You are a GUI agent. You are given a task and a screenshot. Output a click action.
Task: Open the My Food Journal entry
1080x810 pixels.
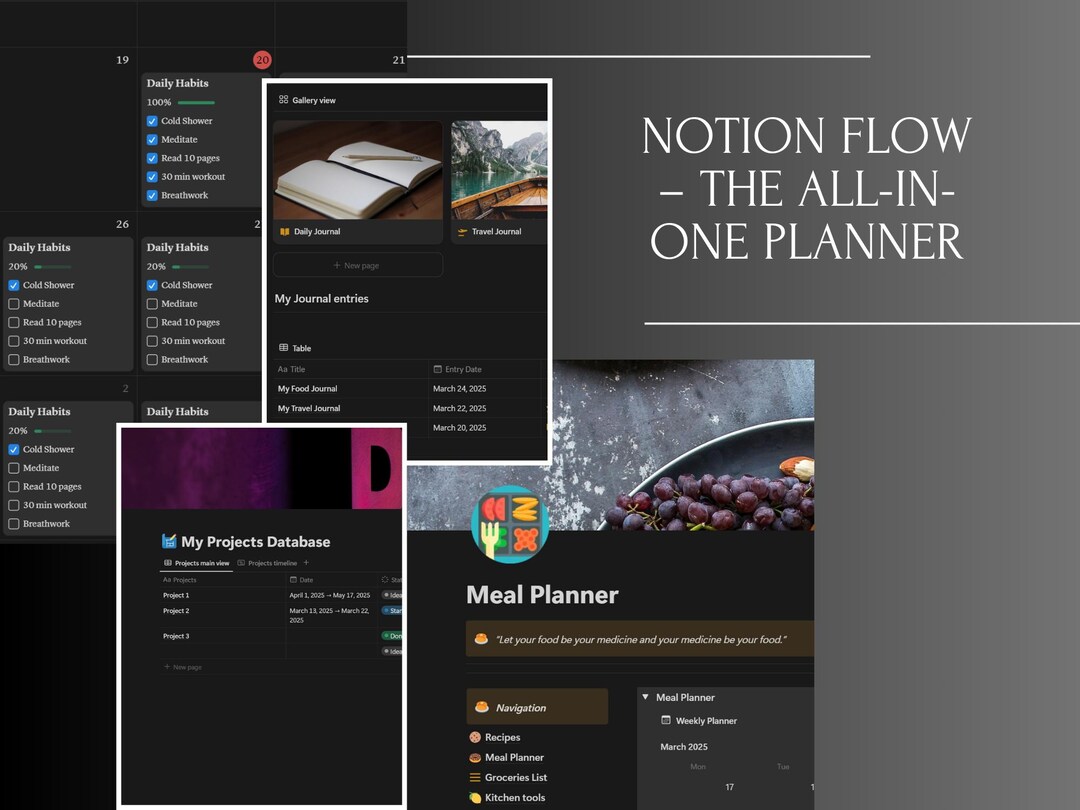pos(307,388)
